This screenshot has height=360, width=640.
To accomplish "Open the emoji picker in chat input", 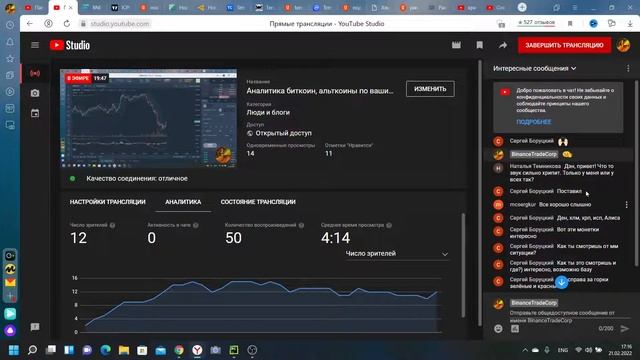I will 498,329.
